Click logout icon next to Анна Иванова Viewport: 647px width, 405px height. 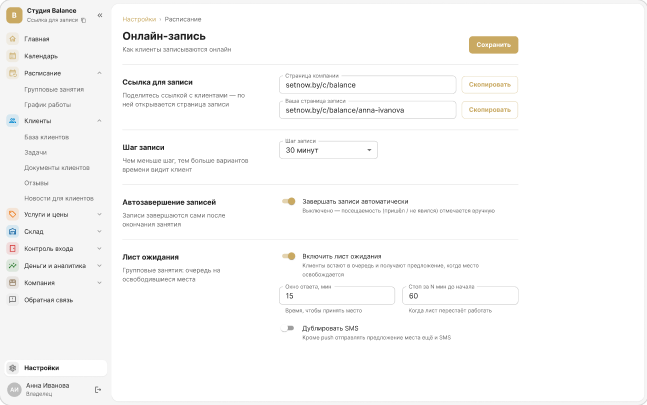click(98, 389)
